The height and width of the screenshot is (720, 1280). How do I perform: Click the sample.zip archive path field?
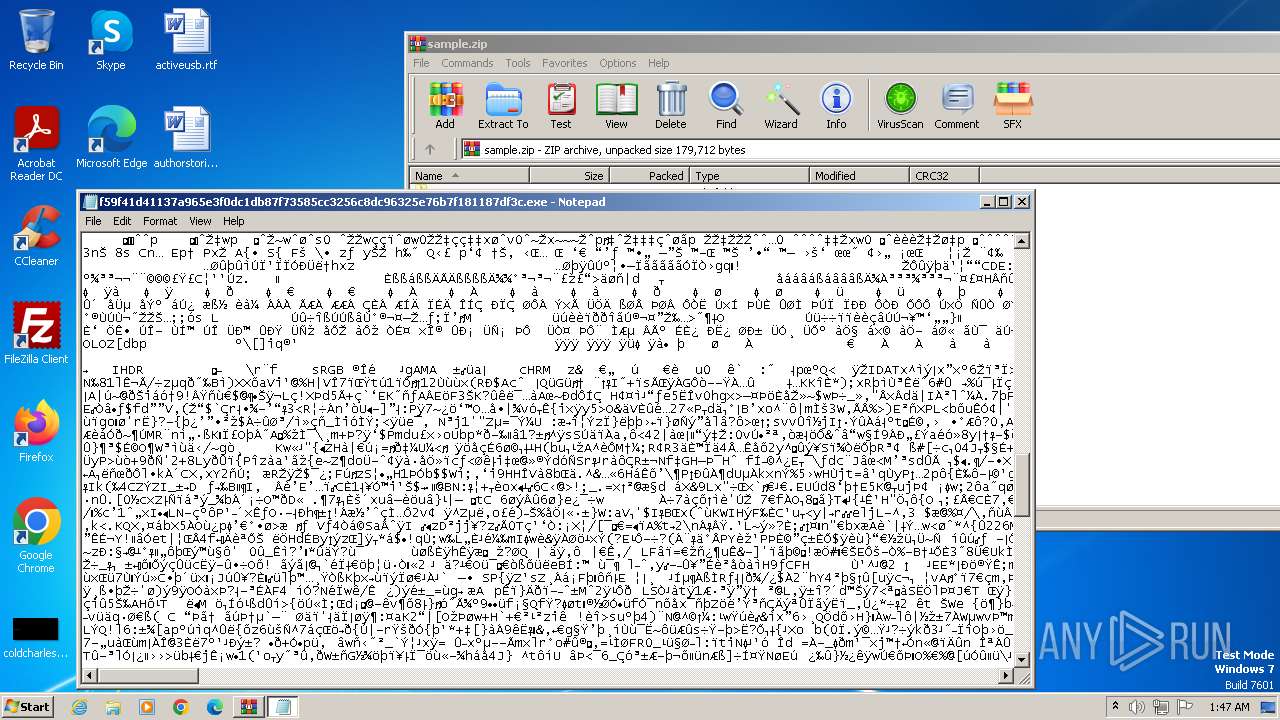(x=870, y=150)
